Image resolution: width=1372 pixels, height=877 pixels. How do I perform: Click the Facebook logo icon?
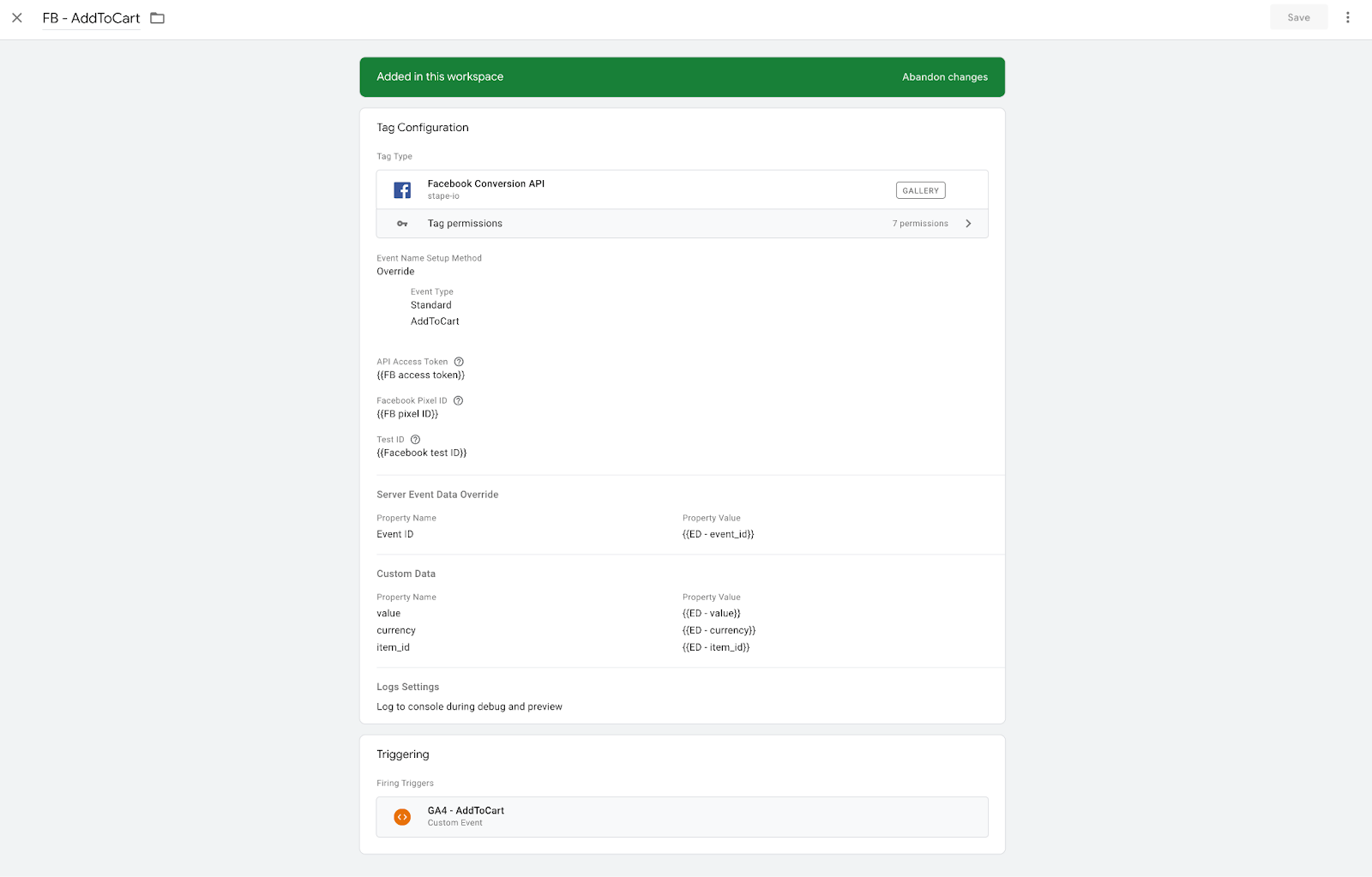pos(402,190)
